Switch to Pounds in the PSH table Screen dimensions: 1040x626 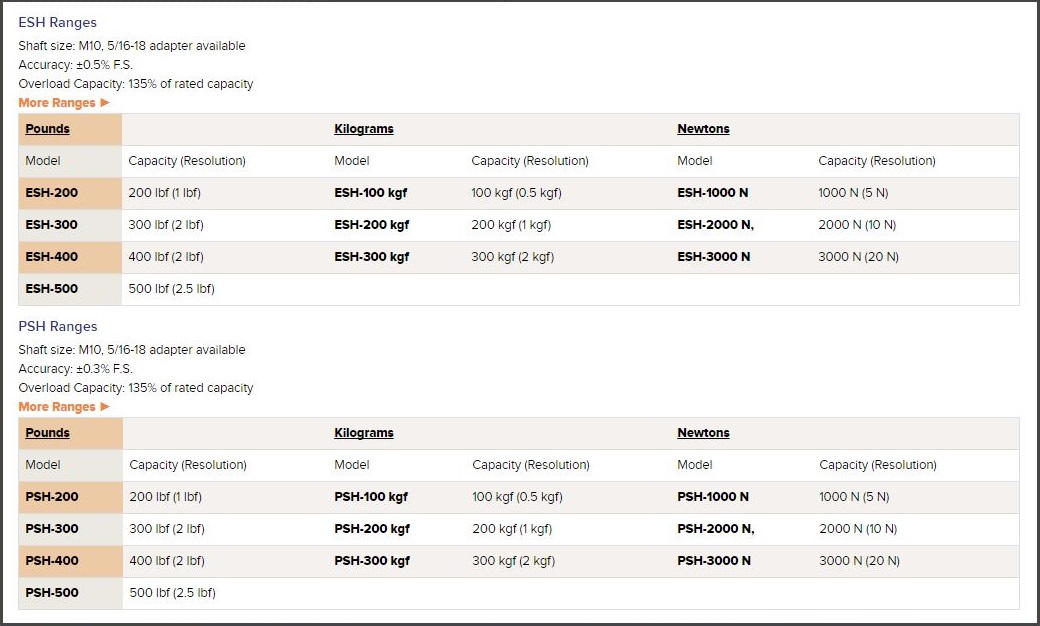click(x=48, y=433)
